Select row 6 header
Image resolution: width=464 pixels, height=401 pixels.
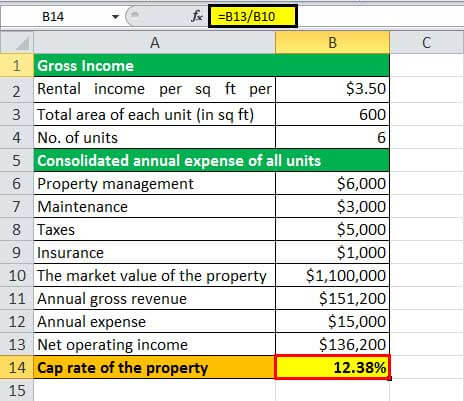17,183
